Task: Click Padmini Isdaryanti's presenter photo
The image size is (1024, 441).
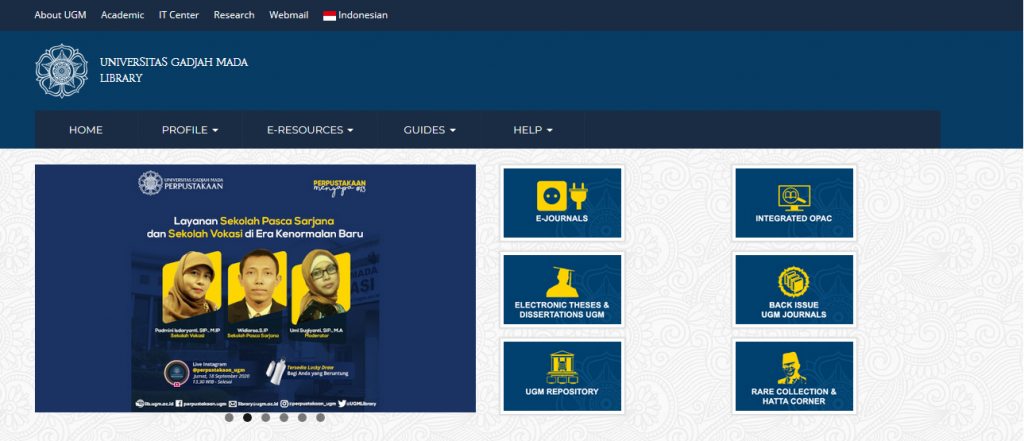Action: pos(191,287)
